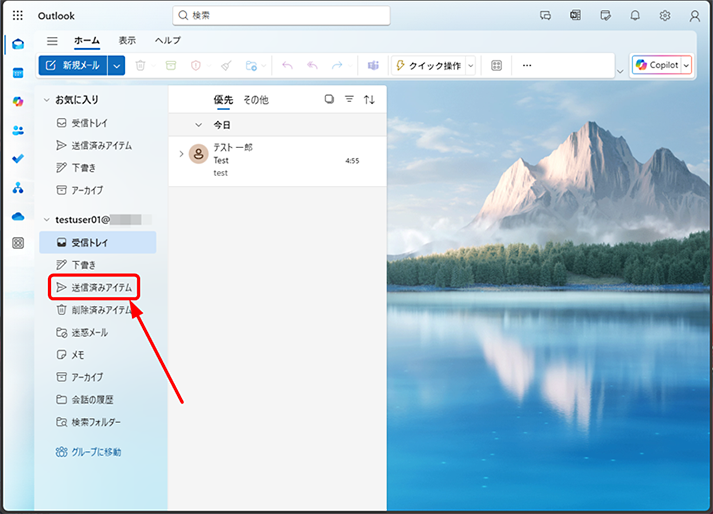Click the 新規メール button
713x514 pixels.
[73, 66]
